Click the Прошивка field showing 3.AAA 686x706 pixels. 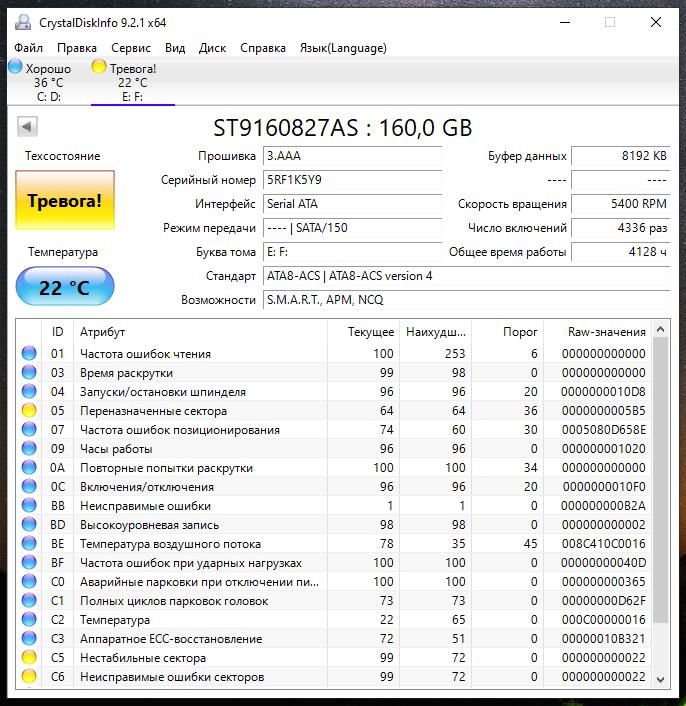(352, 156)
